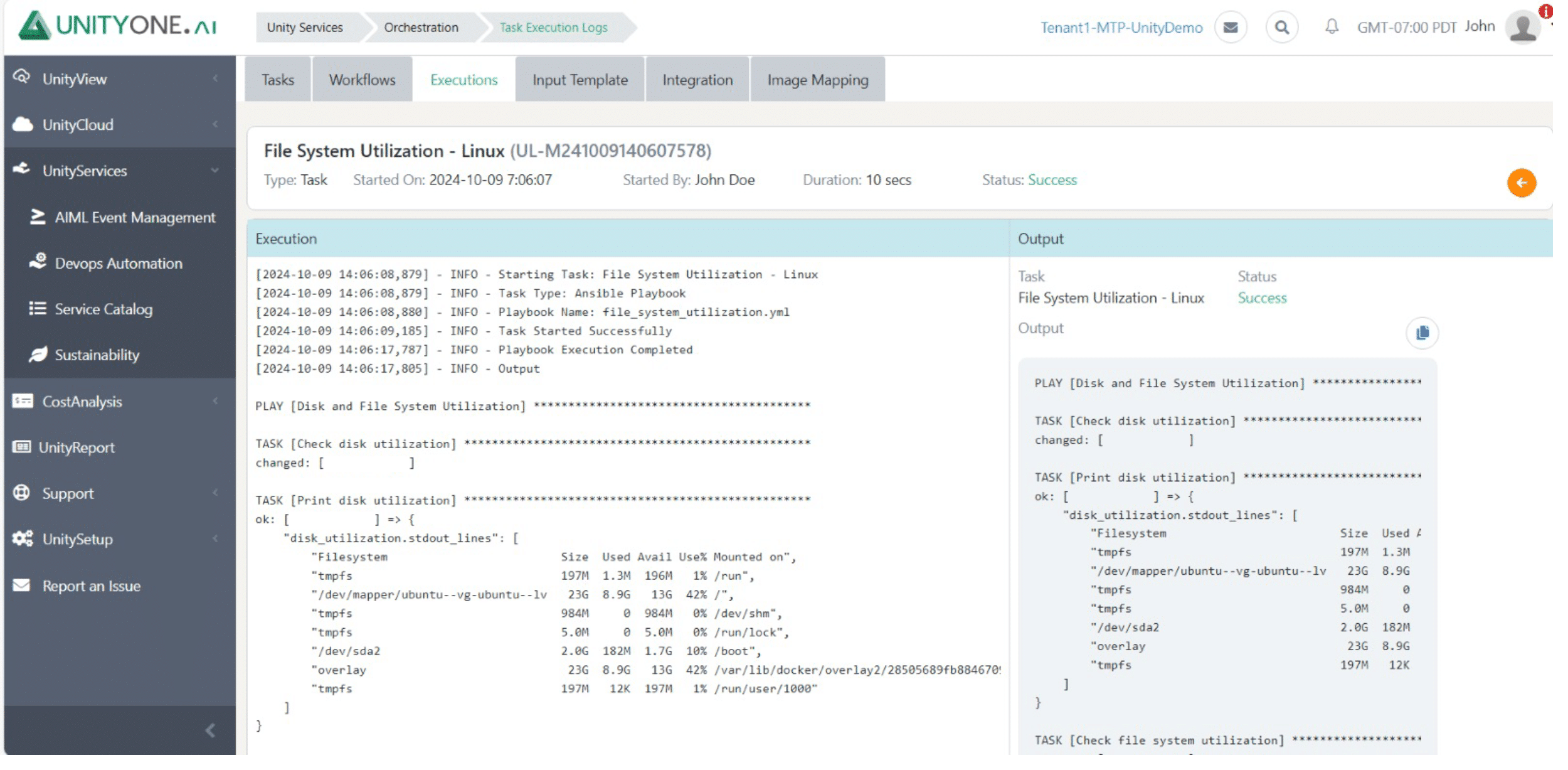Image resolution: width=1568 pixels, height=770 pixels.
Task: Click the orange back arrow button
Action: [x=1522, y=183]
